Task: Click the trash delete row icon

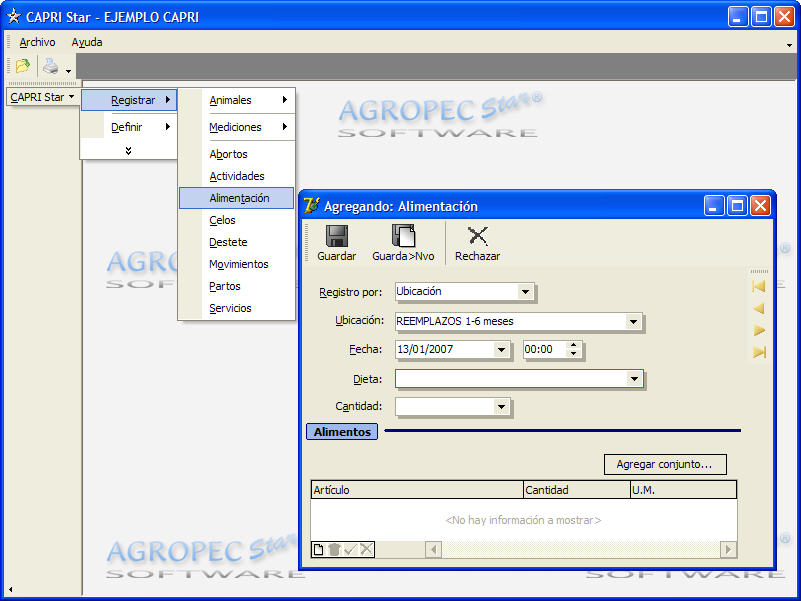Action: pyautogui.click(x=334, y=549)
